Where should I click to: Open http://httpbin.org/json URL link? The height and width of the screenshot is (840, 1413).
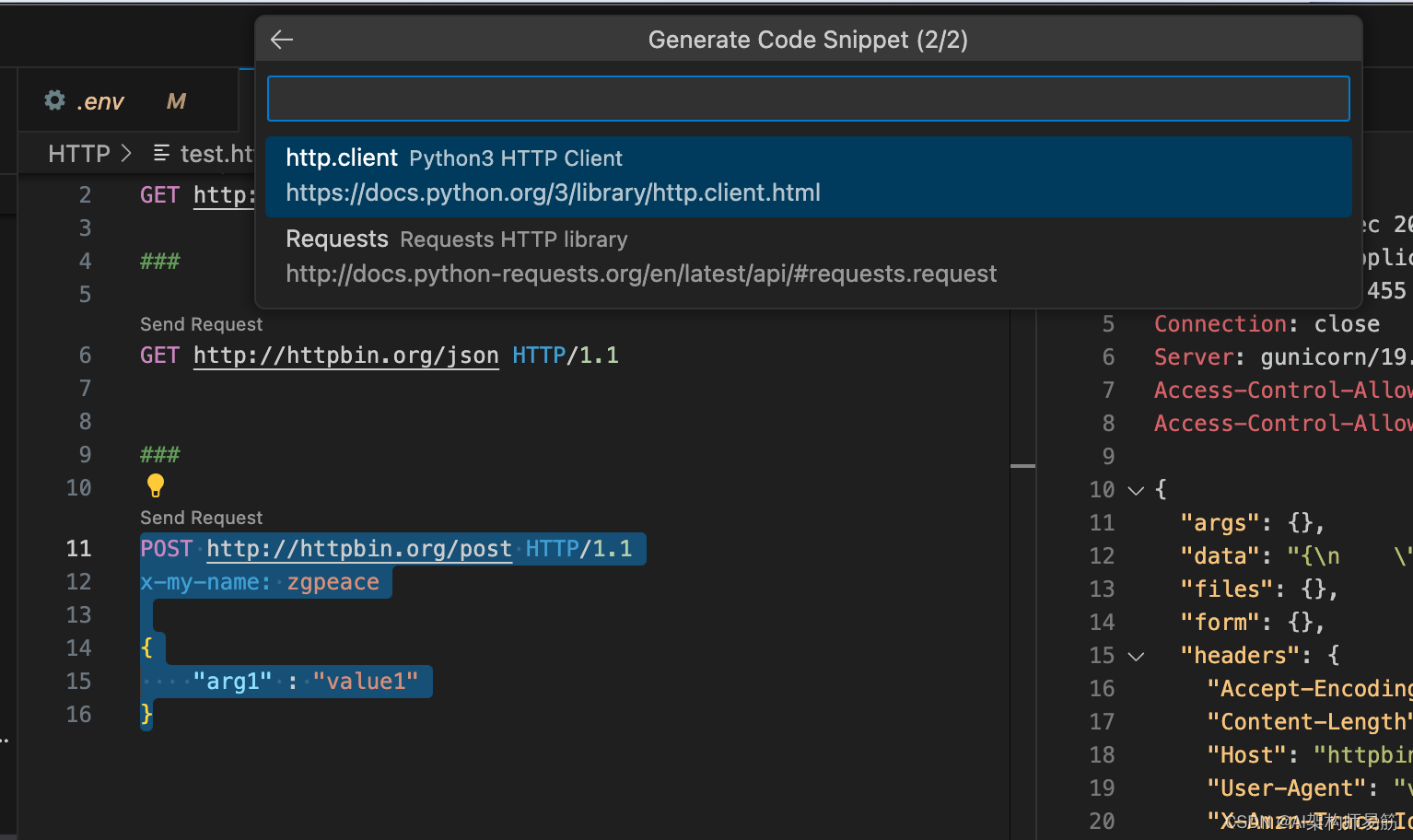point(346,356)
